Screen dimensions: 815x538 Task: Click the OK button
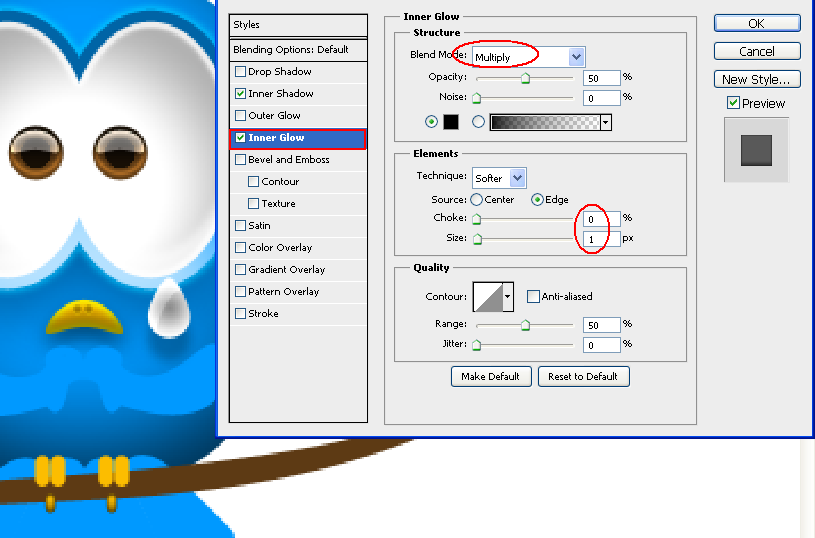point(757,23)
